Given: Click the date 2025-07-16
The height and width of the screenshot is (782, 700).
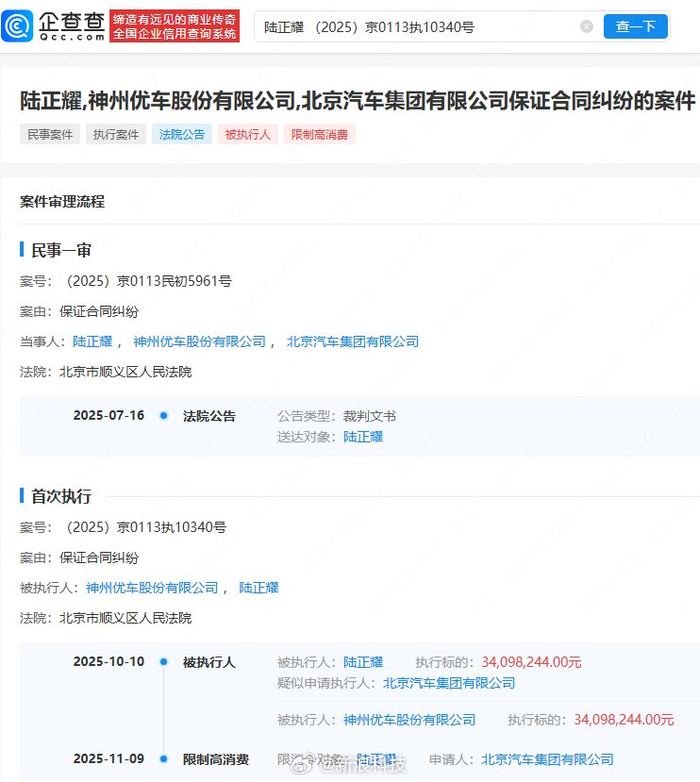Looking at the screenshot, I should pyautogui.click(x=109, y=415).
